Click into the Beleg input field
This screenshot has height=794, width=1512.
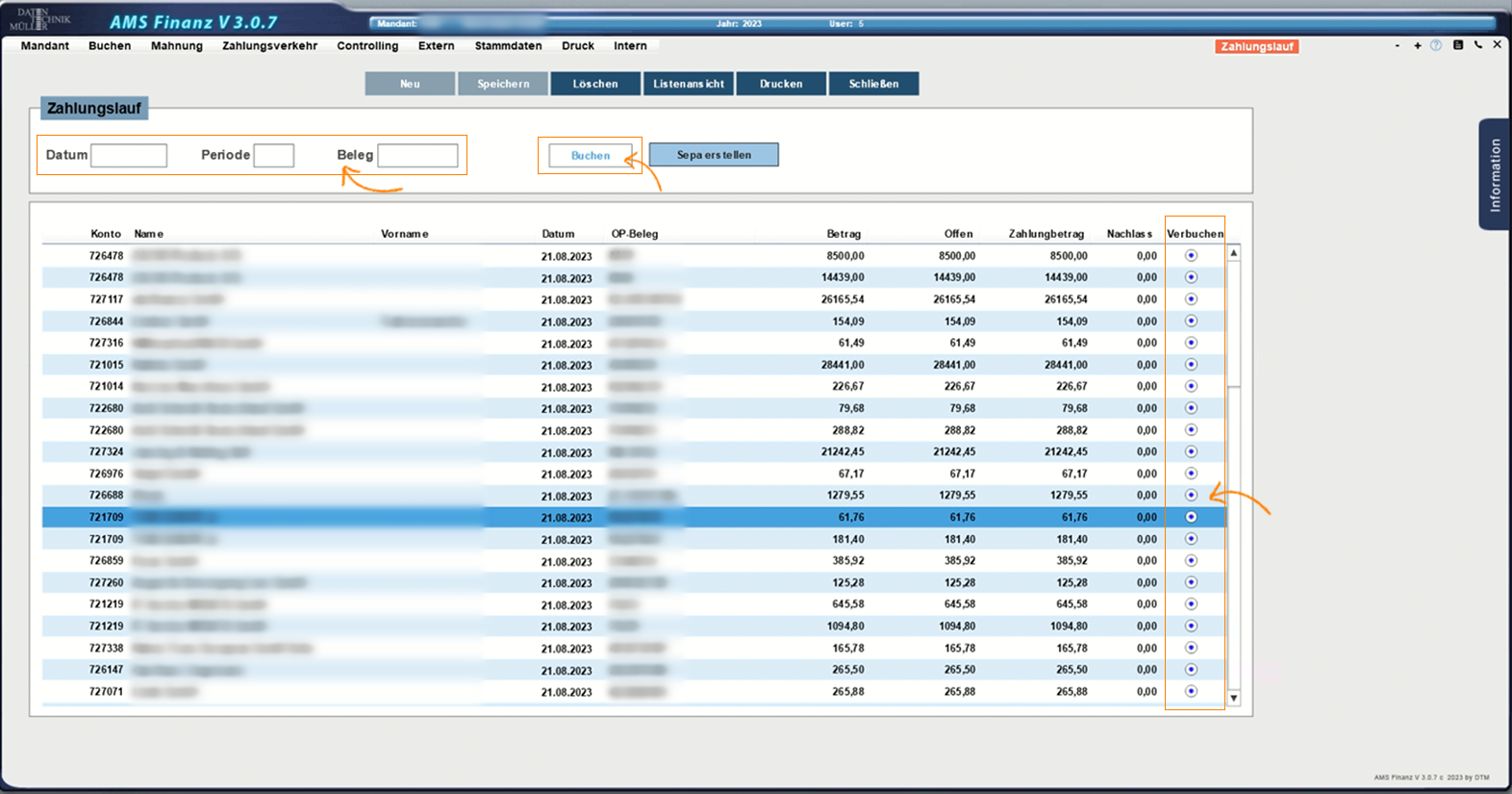[417, 155]
